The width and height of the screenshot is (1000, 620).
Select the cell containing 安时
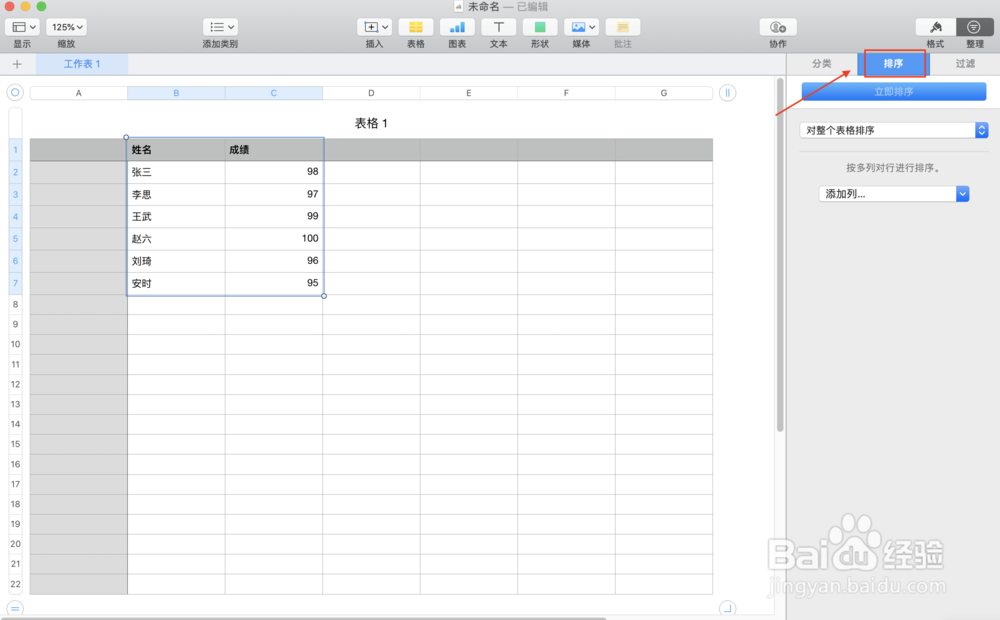click(x=176, y=284)
